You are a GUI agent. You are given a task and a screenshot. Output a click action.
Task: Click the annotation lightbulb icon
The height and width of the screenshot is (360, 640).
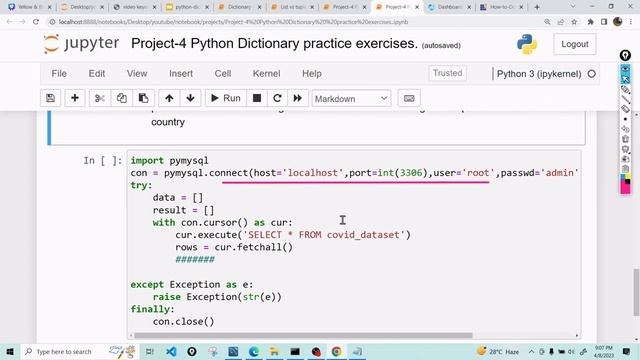(x=625, y=55)
